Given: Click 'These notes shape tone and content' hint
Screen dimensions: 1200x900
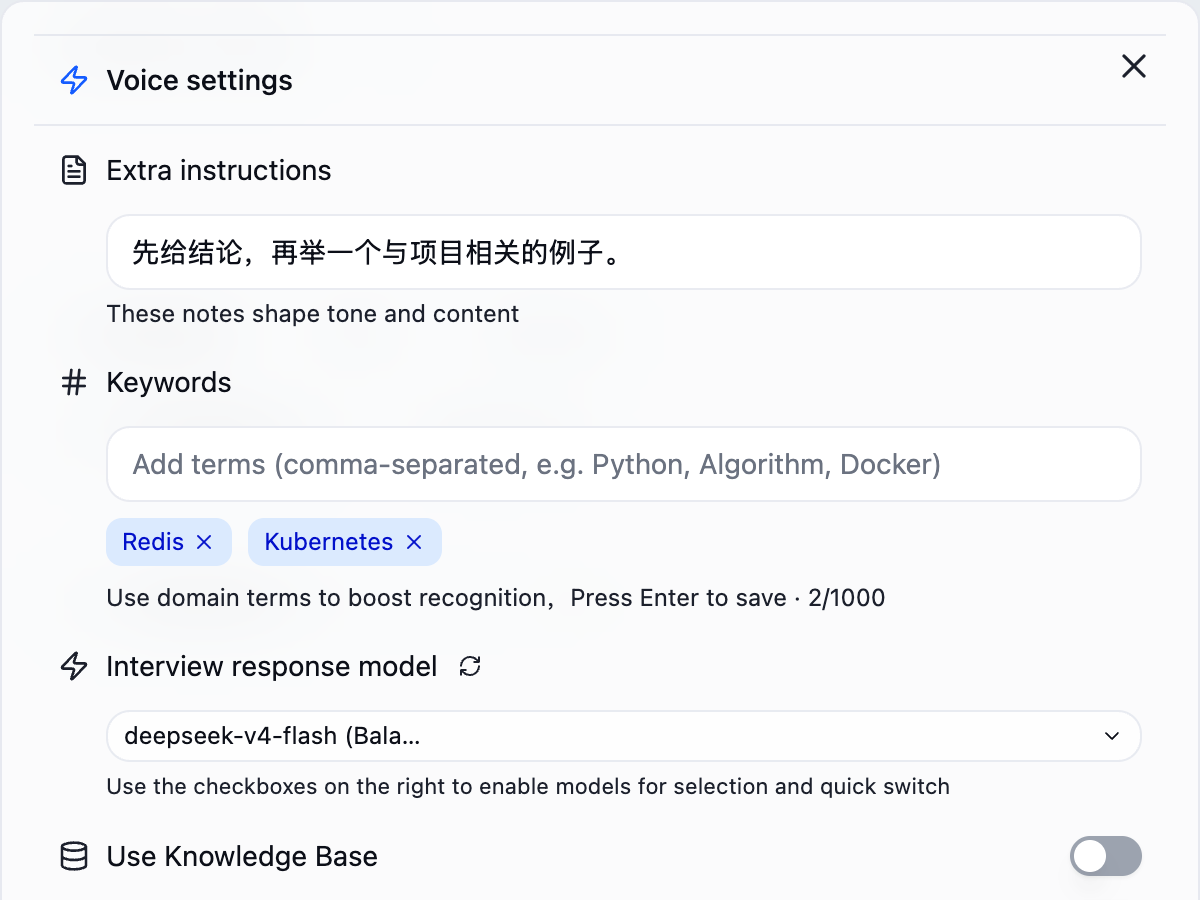Looking at the screenshot, I should pyautogui.click(x=313, y=314).
